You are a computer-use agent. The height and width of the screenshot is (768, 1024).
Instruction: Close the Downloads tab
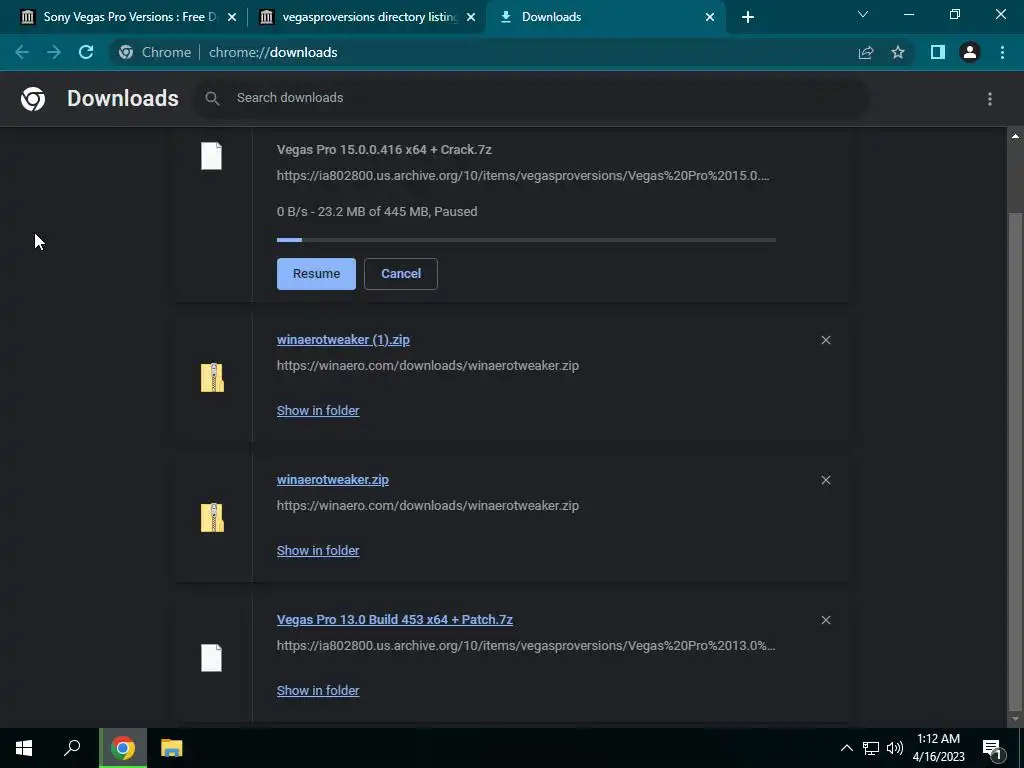pos(710,17)
